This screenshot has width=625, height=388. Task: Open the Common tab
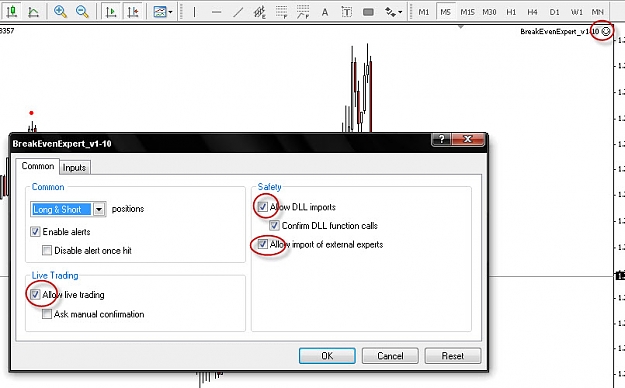(37, 166)
